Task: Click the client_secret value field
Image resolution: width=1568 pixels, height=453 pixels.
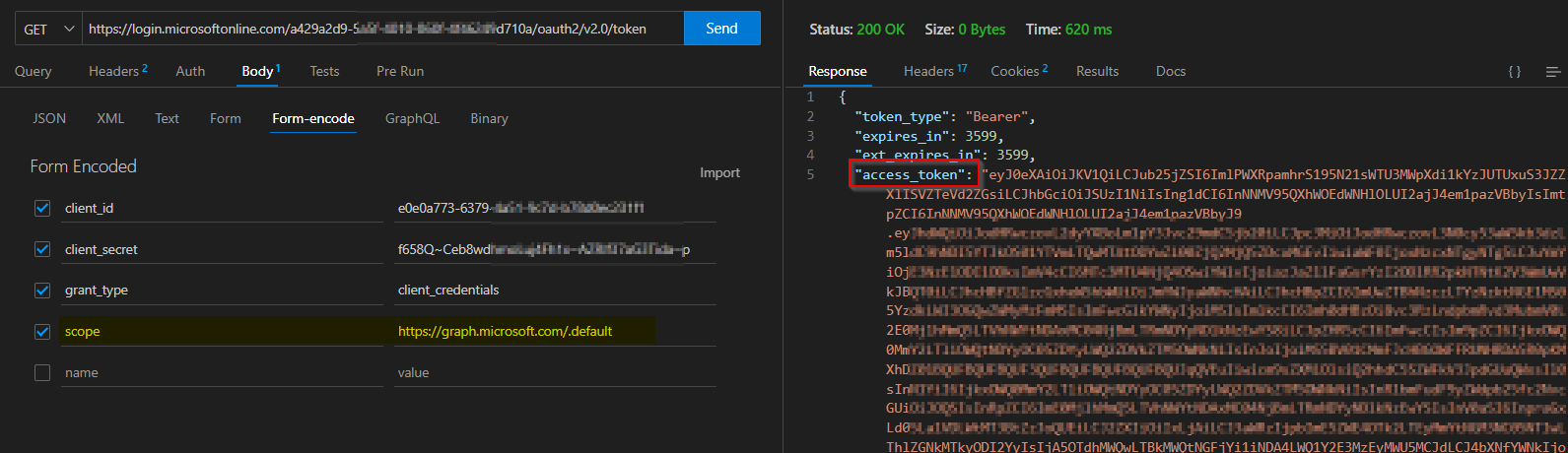Action: click(555, 249)
